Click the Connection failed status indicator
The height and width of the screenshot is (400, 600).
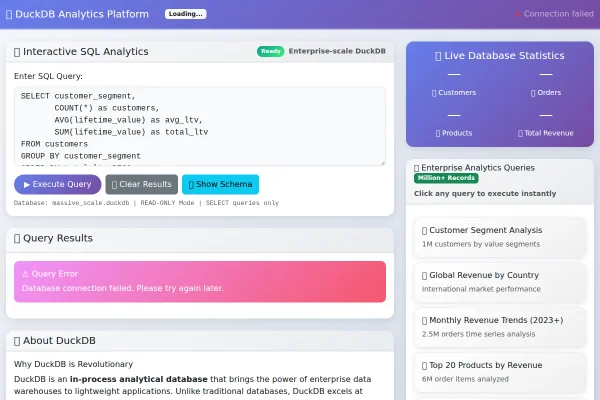click(554, 14)
